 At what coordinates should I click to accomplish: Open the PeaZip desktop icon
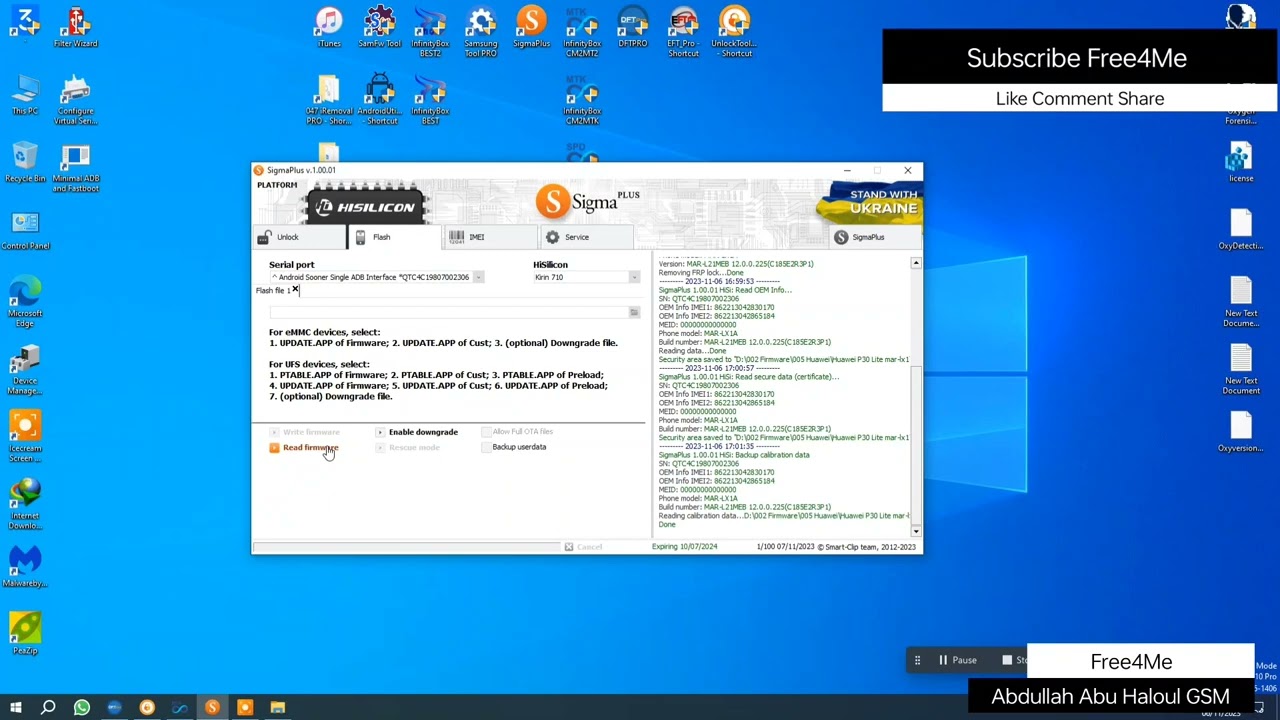pos(25,635)
